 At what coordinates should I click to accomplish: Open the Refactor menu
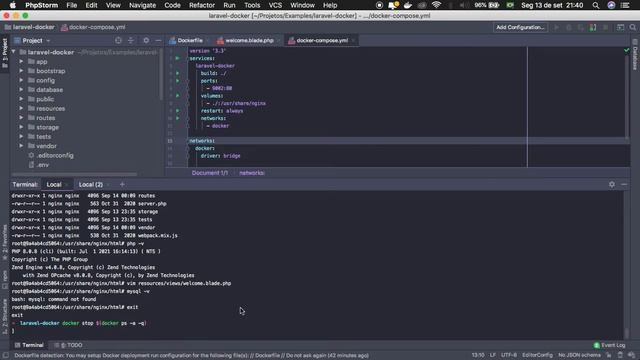[202, 5]
